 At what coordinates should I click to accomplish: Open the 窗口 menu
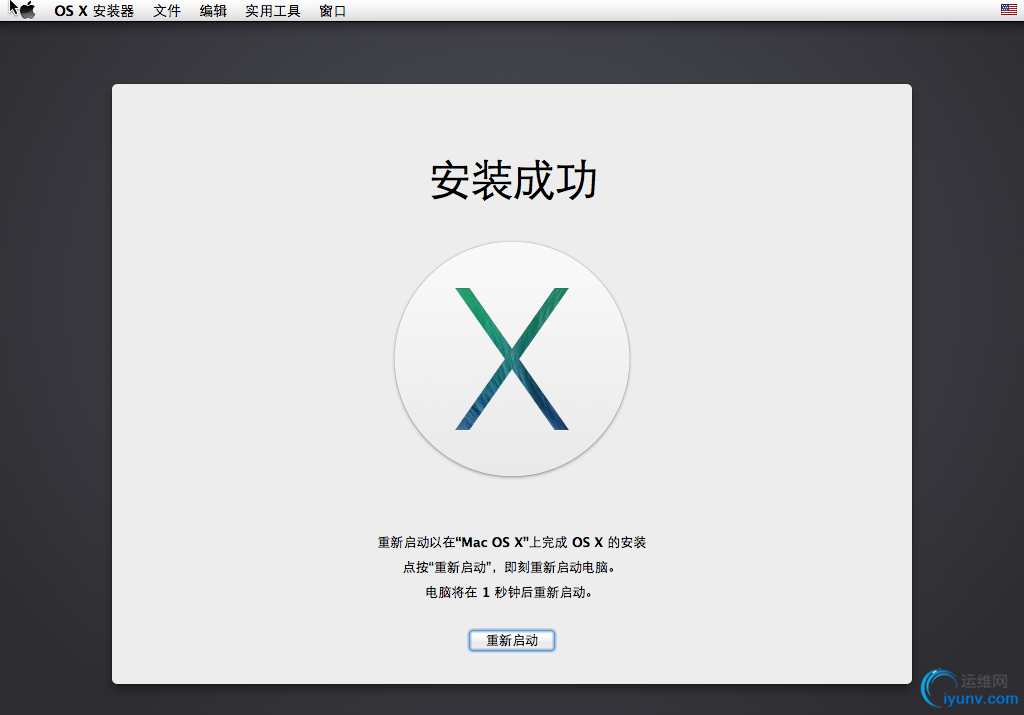click(x=332, y=11)
